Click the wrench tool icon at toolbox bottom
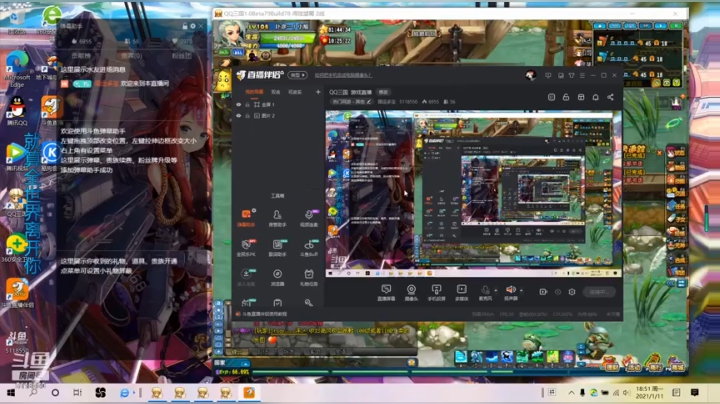The height and width of the screenshot is (404, 720). [309, 303]
